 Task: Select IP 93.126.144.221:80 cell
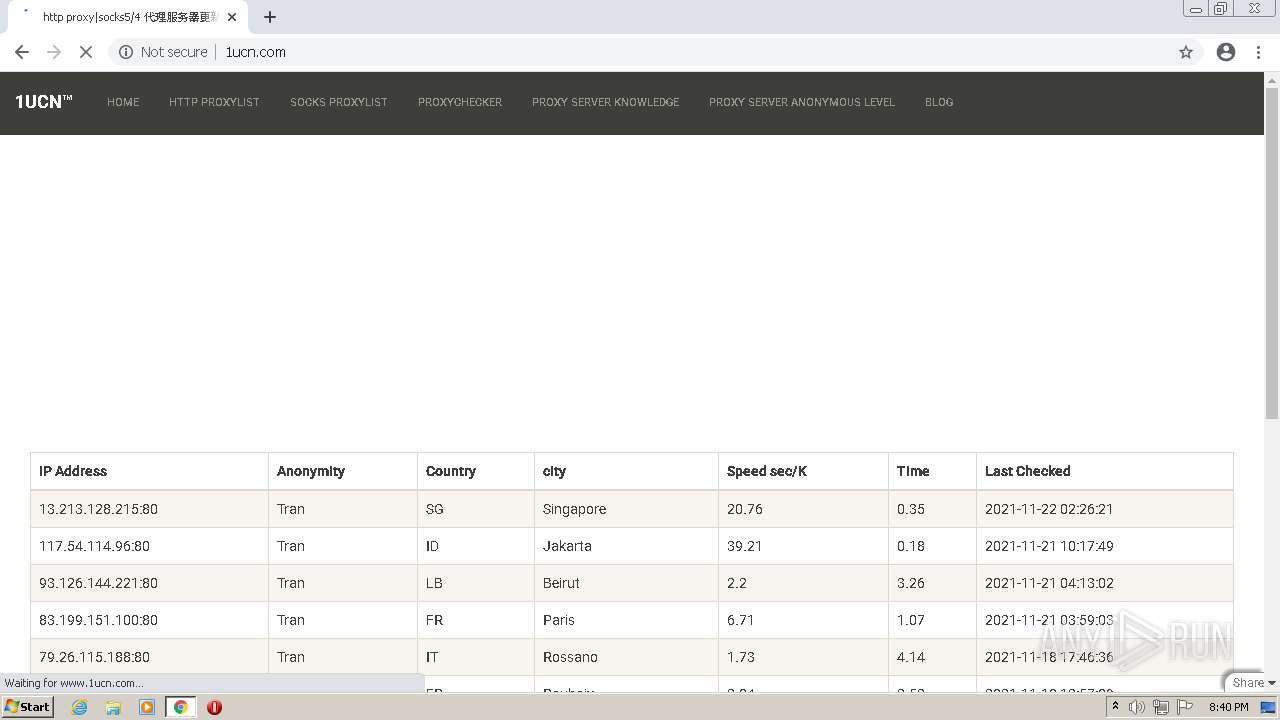(x=150, y=583)
